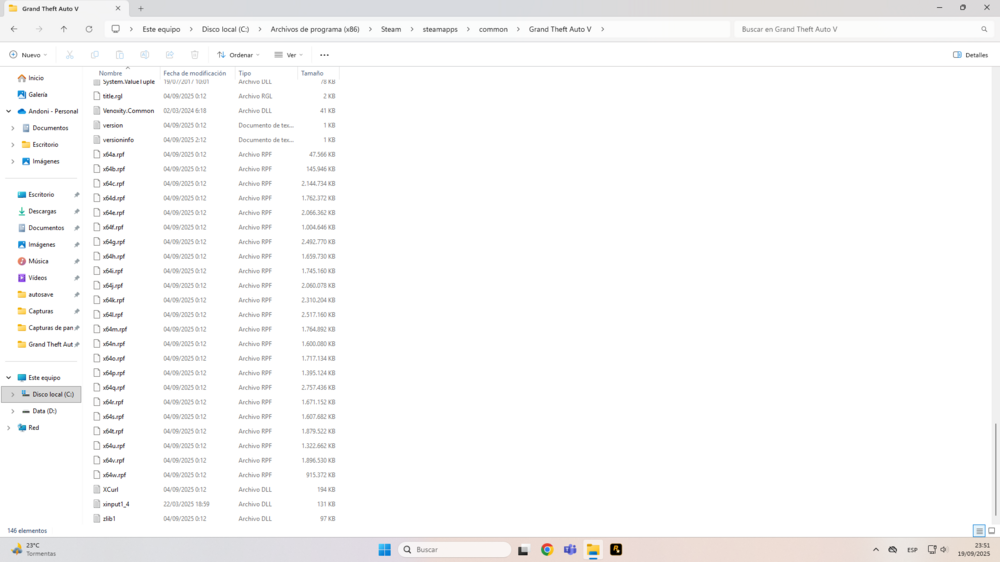Sort by Nombre column header
The height and width of the screenshot is (562, 1000).
pos(110,73)
